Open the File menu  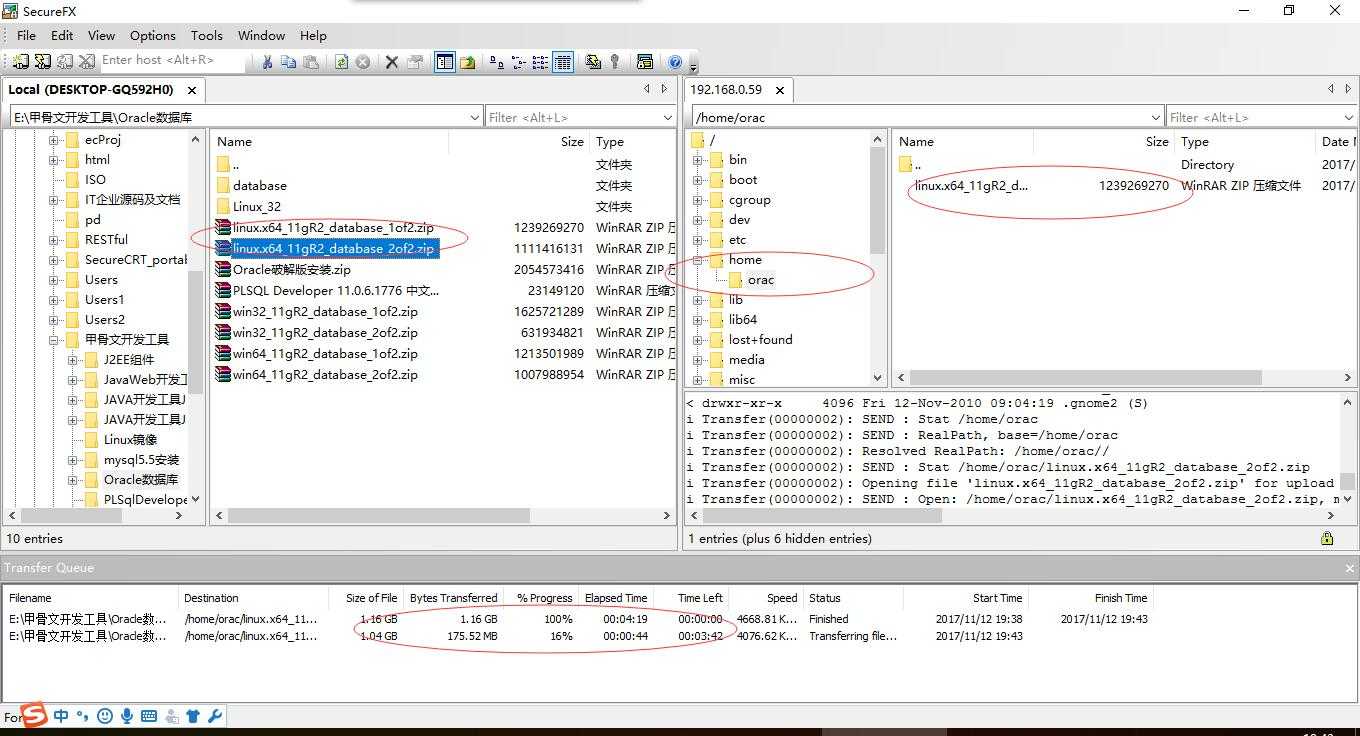click(x=26, y=35)
